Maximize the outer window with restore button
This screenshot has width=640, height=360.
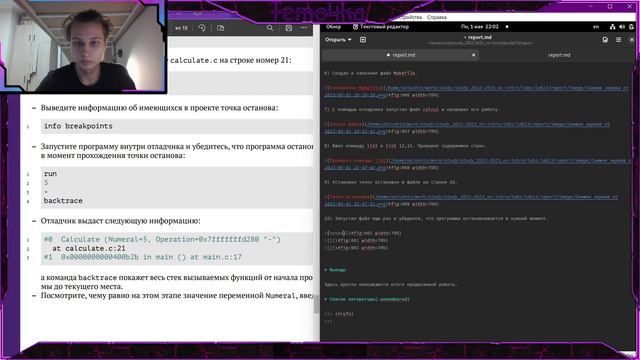[610, 6]
